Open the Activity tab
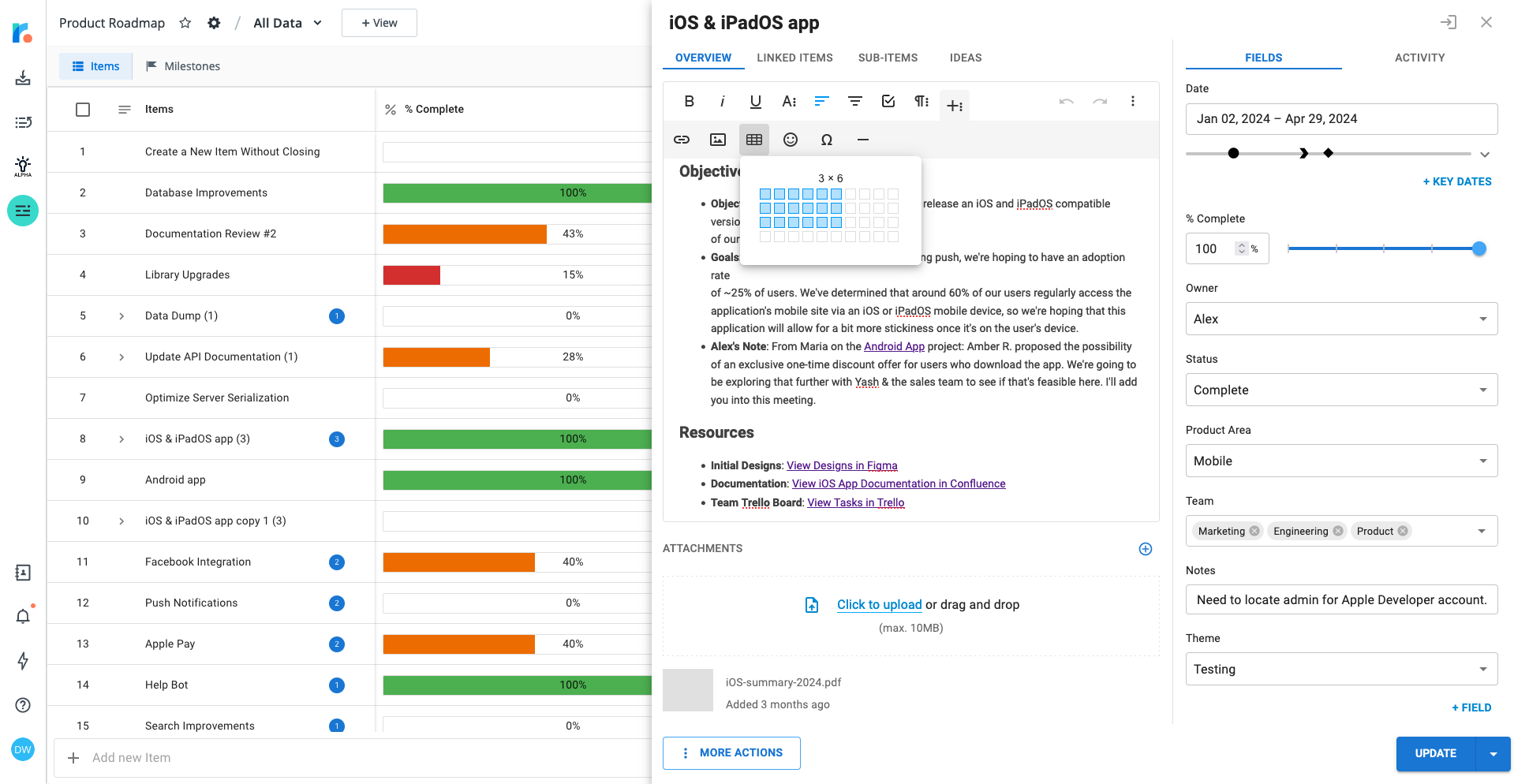The image size is (1514, 784). pyautogui.click(x=1419, y=58)
